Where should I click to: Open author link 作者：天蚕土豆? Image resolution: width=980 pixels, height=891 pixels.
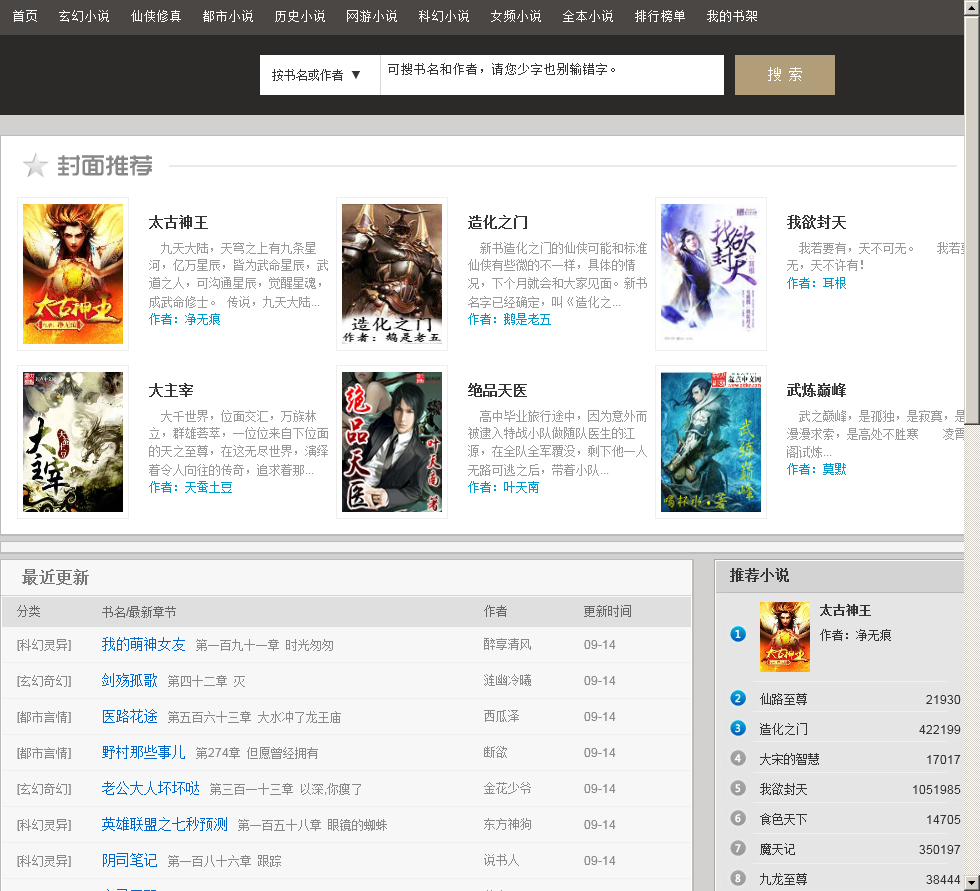click(190, 487)
